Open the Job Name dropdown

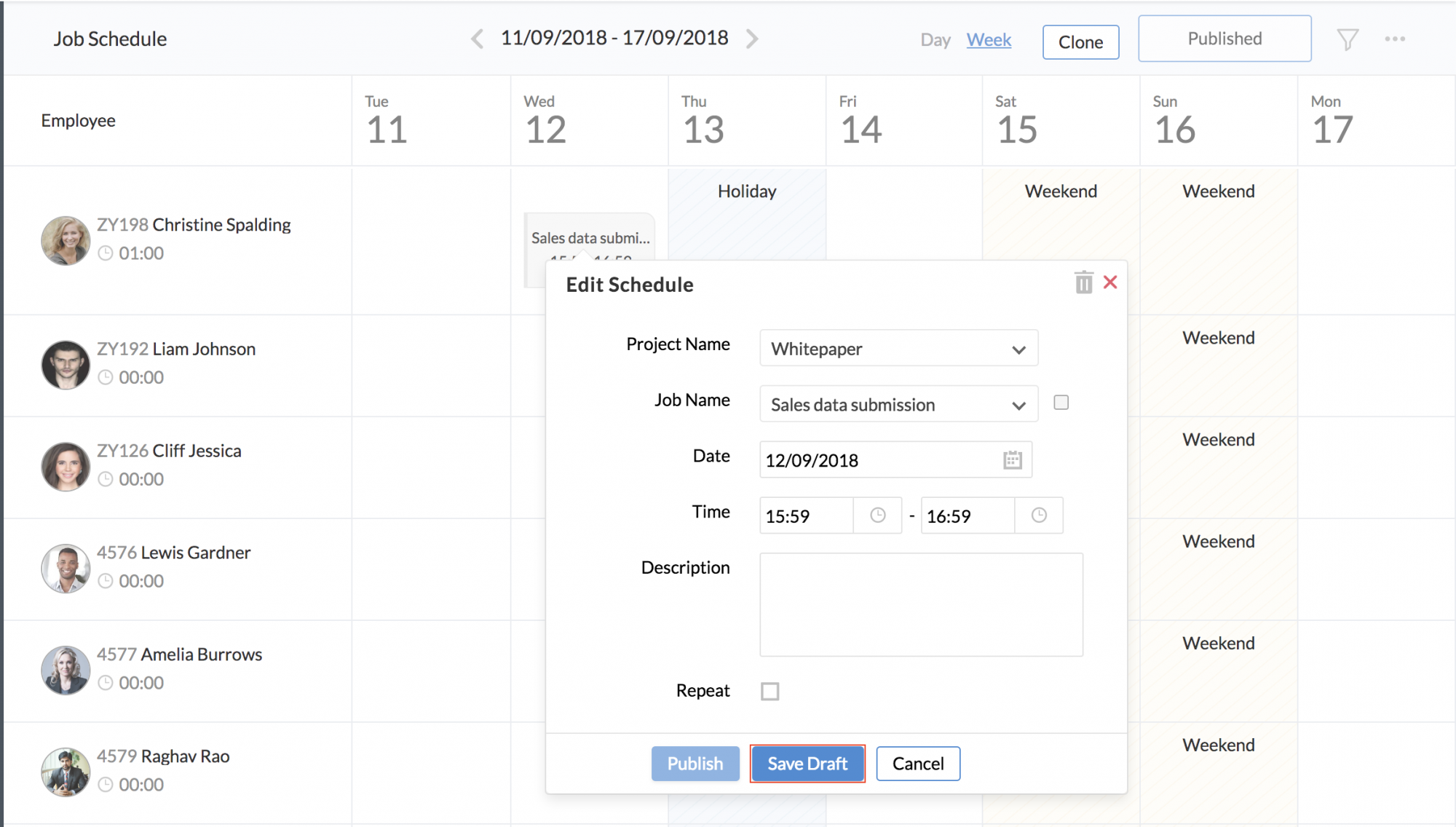898,404
